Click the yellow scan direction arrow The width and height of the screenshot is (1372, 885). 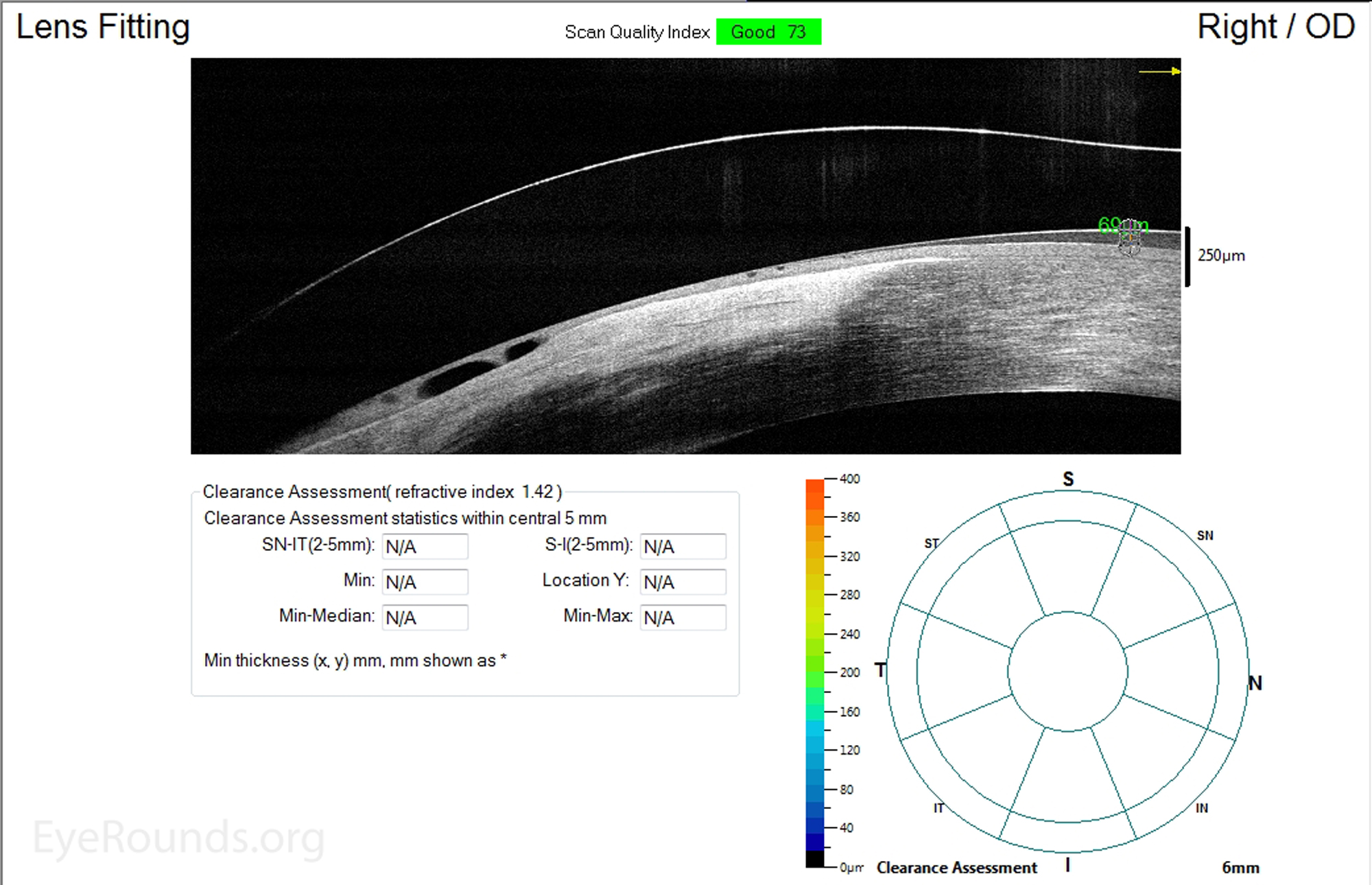(1159, 71)
